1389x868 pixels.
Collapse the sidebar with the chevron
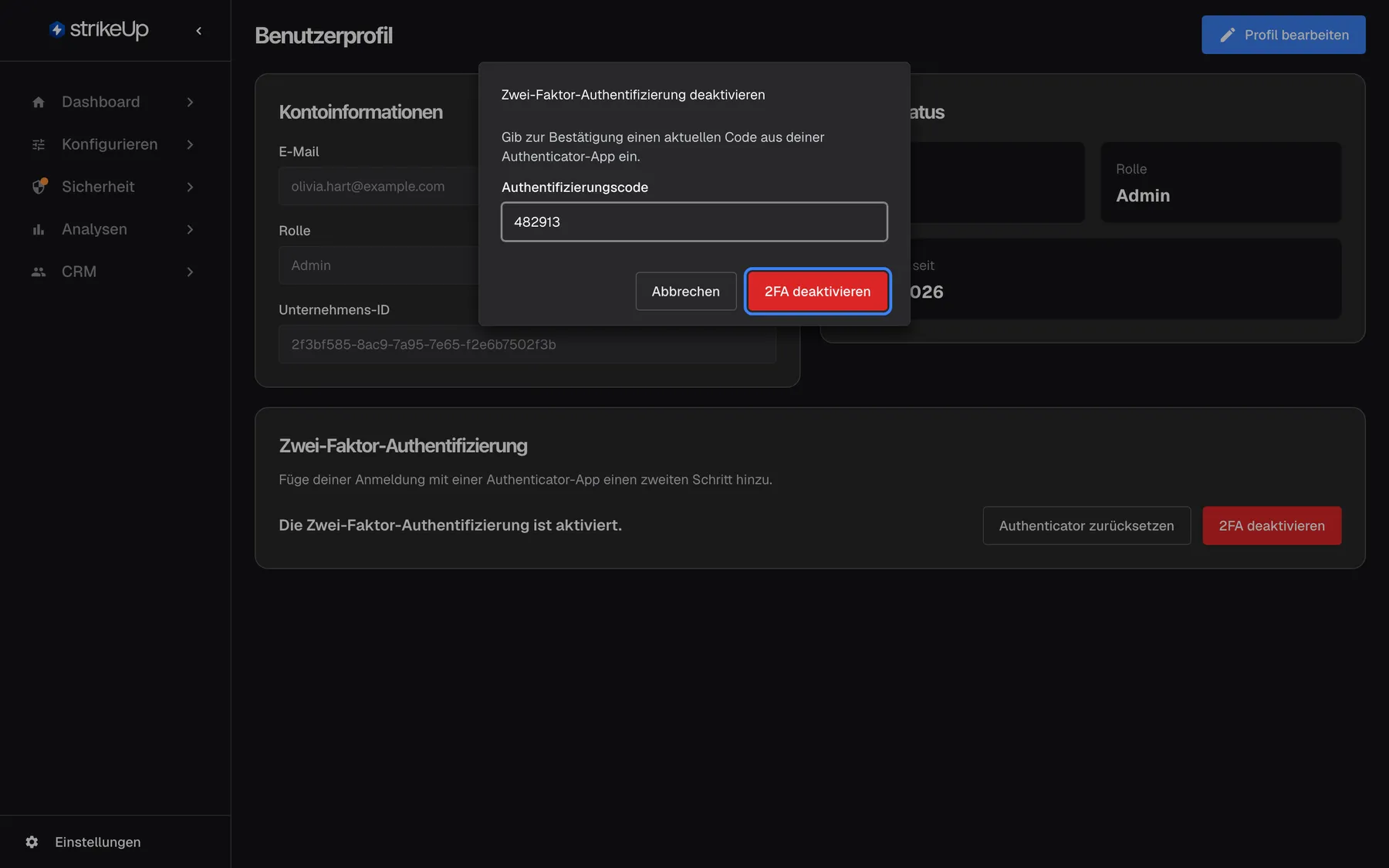pyautogui.click(x=199, y=31)
